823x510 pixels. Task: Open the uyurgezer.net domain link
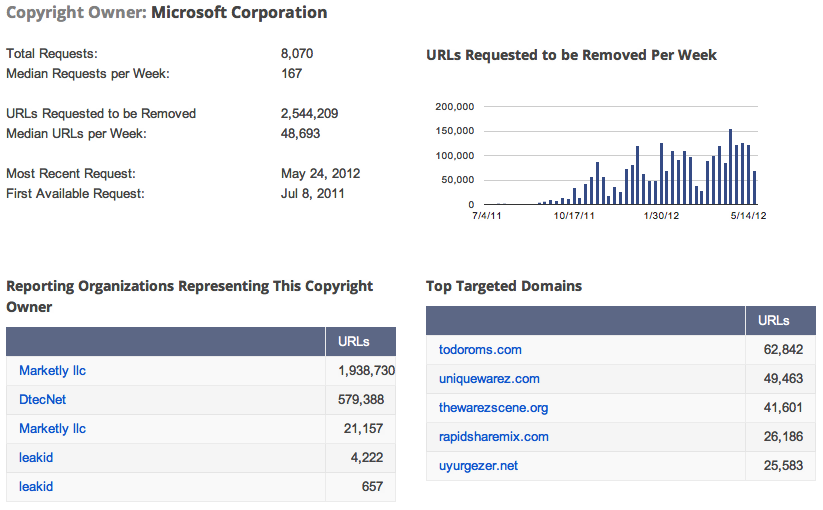478,466
